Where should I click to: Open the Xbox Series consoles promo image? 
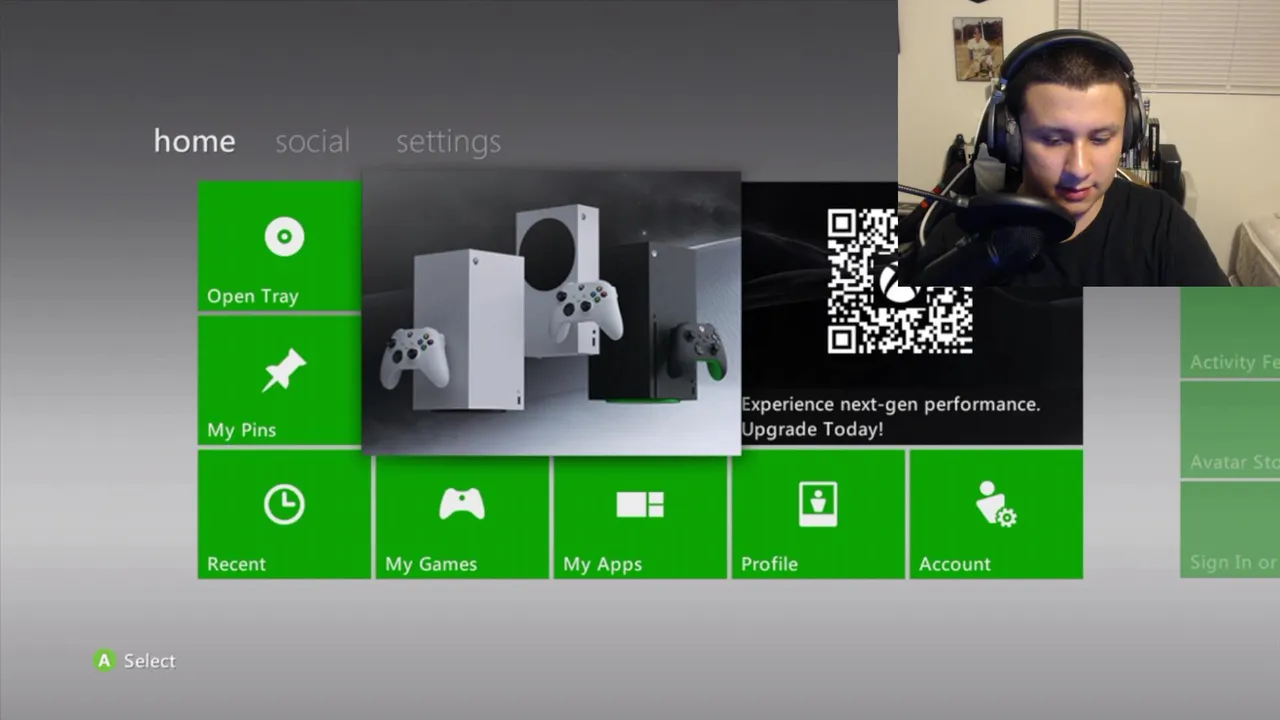tap(551, 312)
